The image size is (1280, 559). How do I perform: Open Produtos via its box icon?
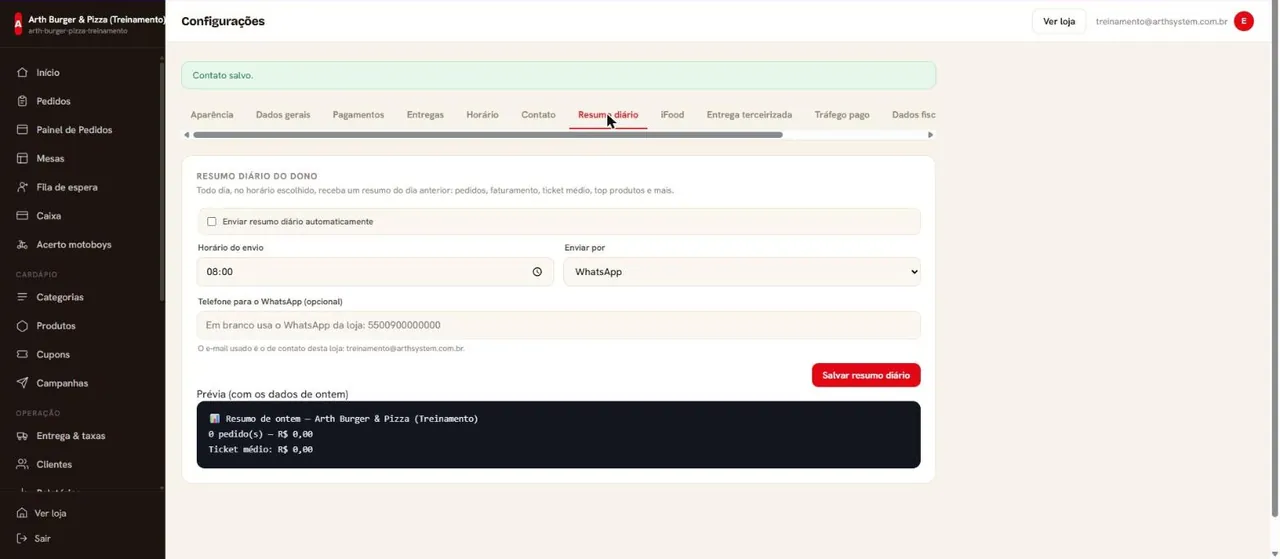click(x=22, y=326)
